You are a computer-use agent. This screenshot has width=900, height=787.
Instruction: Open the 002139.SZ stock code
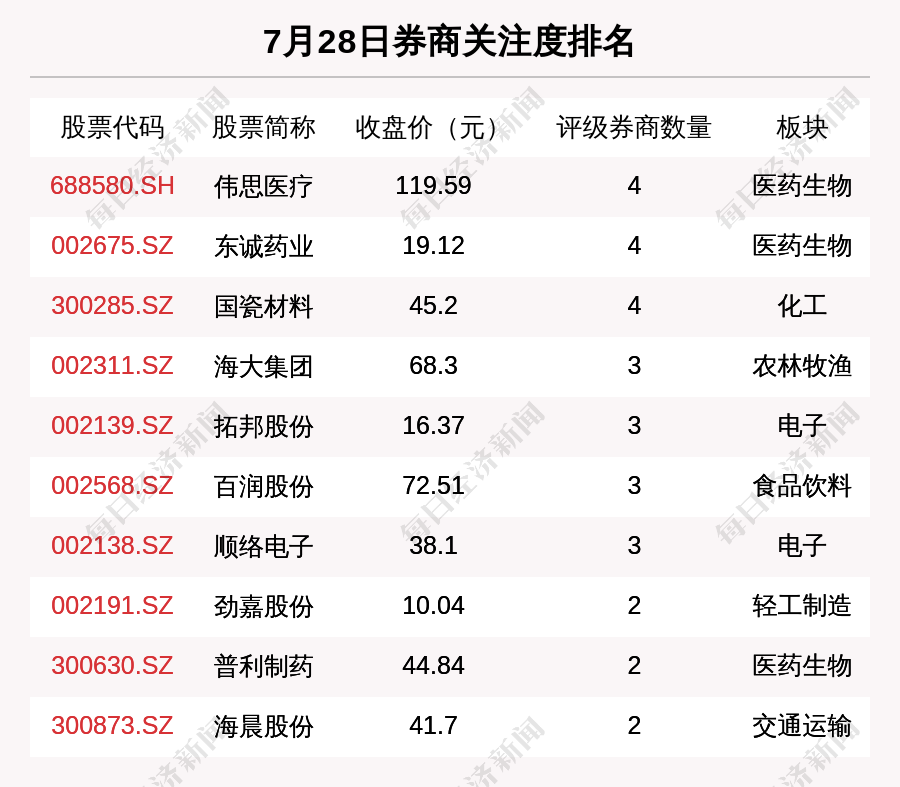(112, 426)
